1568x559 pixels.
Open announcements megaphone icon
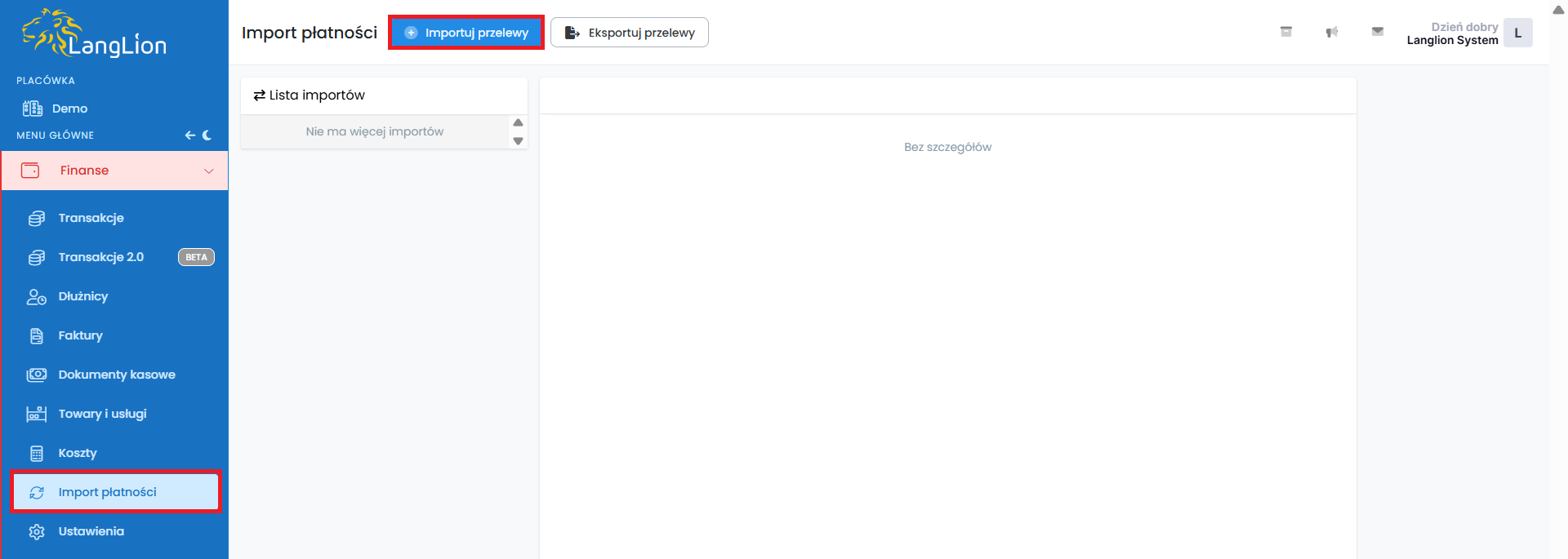(1331, 32)
